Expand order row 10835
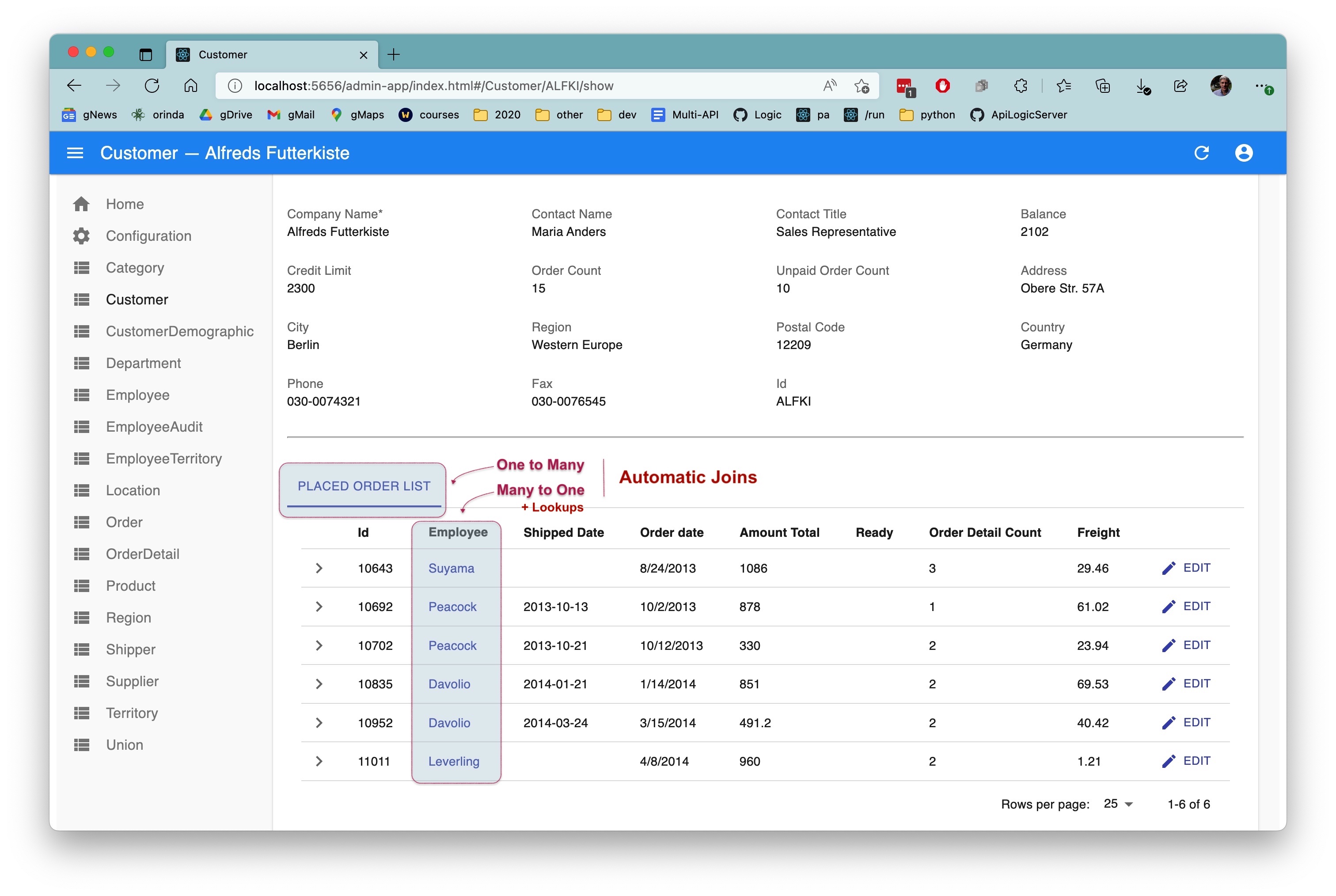The image size is (1336, 896). [x=319, y=684]
